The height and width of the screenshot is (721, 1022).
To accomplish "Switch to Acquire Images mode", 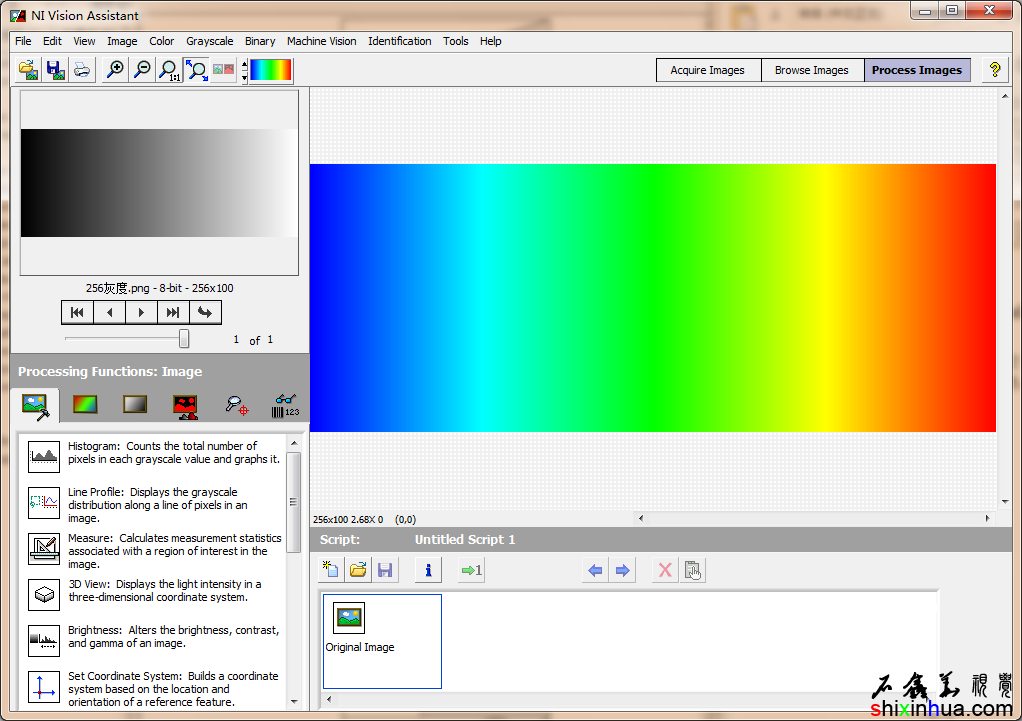I will click(x=707, y=70).
